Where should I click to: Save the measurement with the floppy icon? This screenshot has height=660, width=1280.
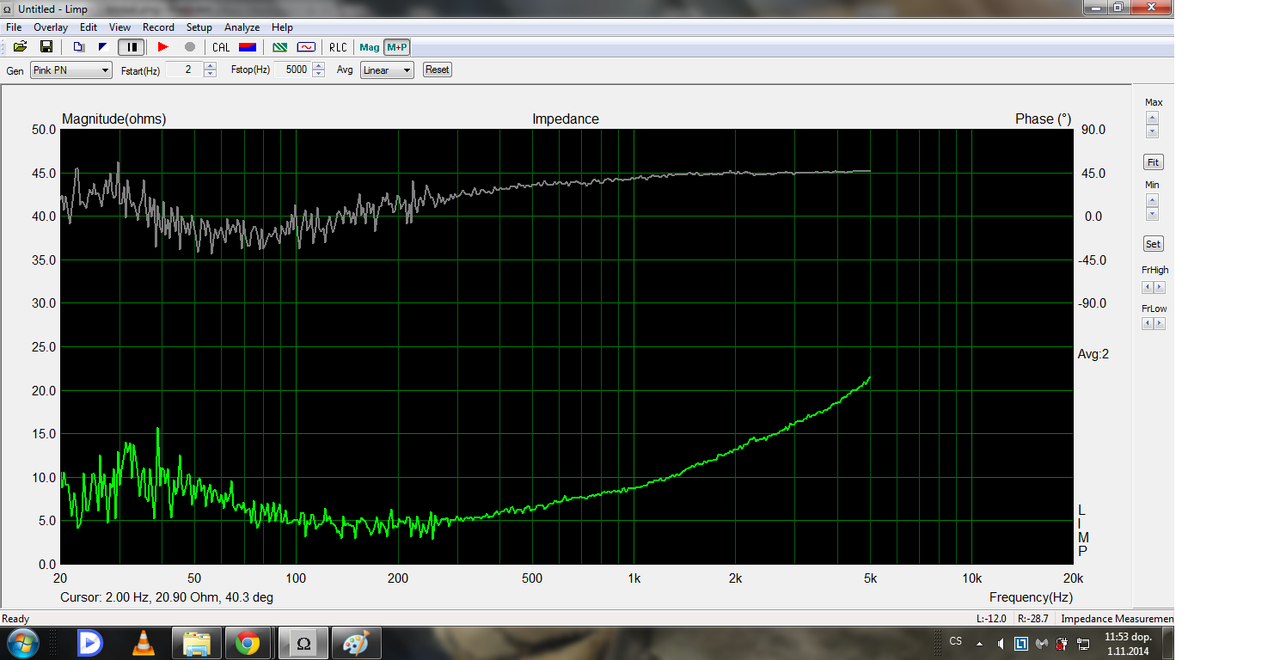point(46,47)
